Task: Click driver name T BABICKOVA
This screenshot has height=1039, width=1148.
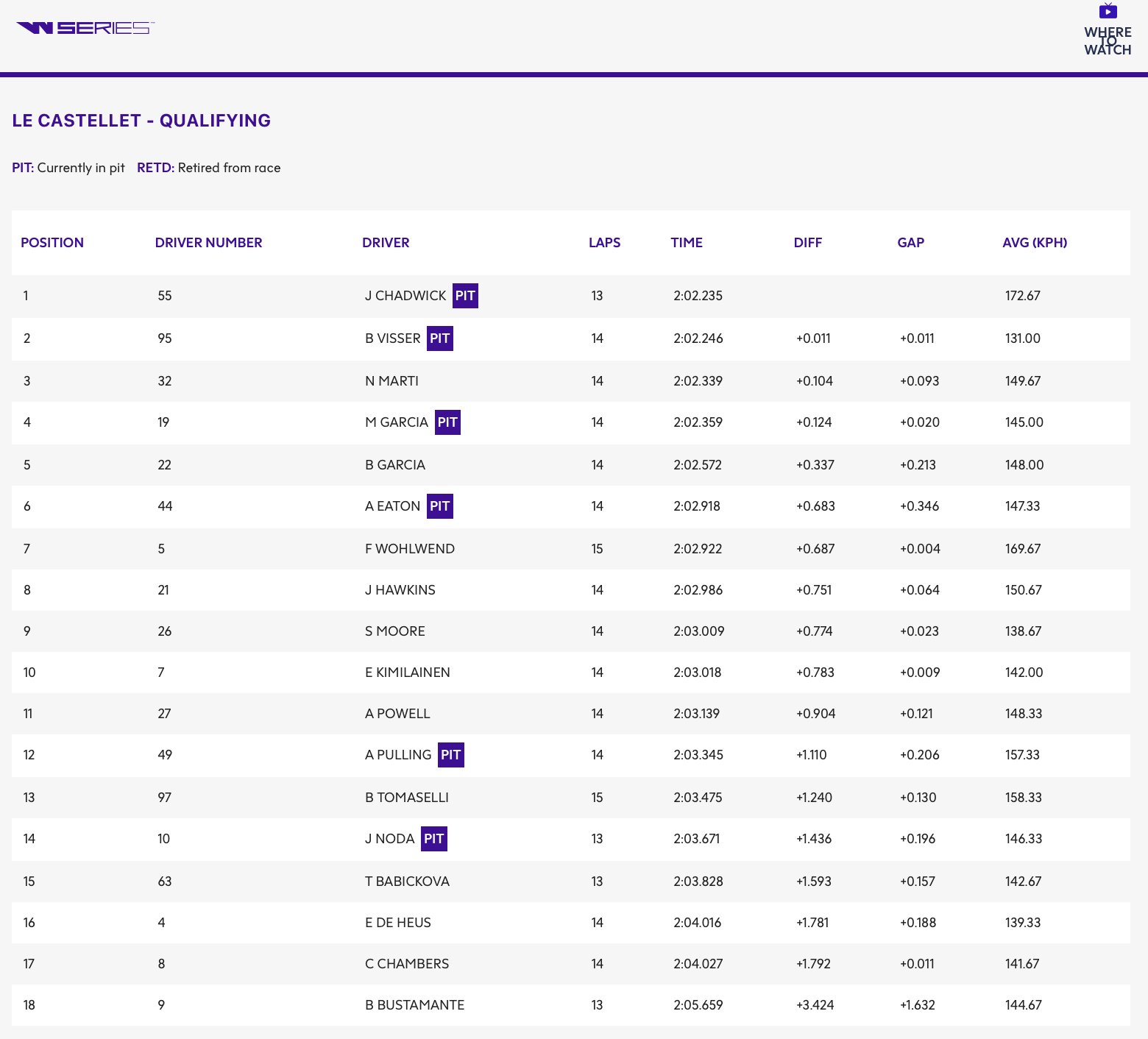Action: 407,882
